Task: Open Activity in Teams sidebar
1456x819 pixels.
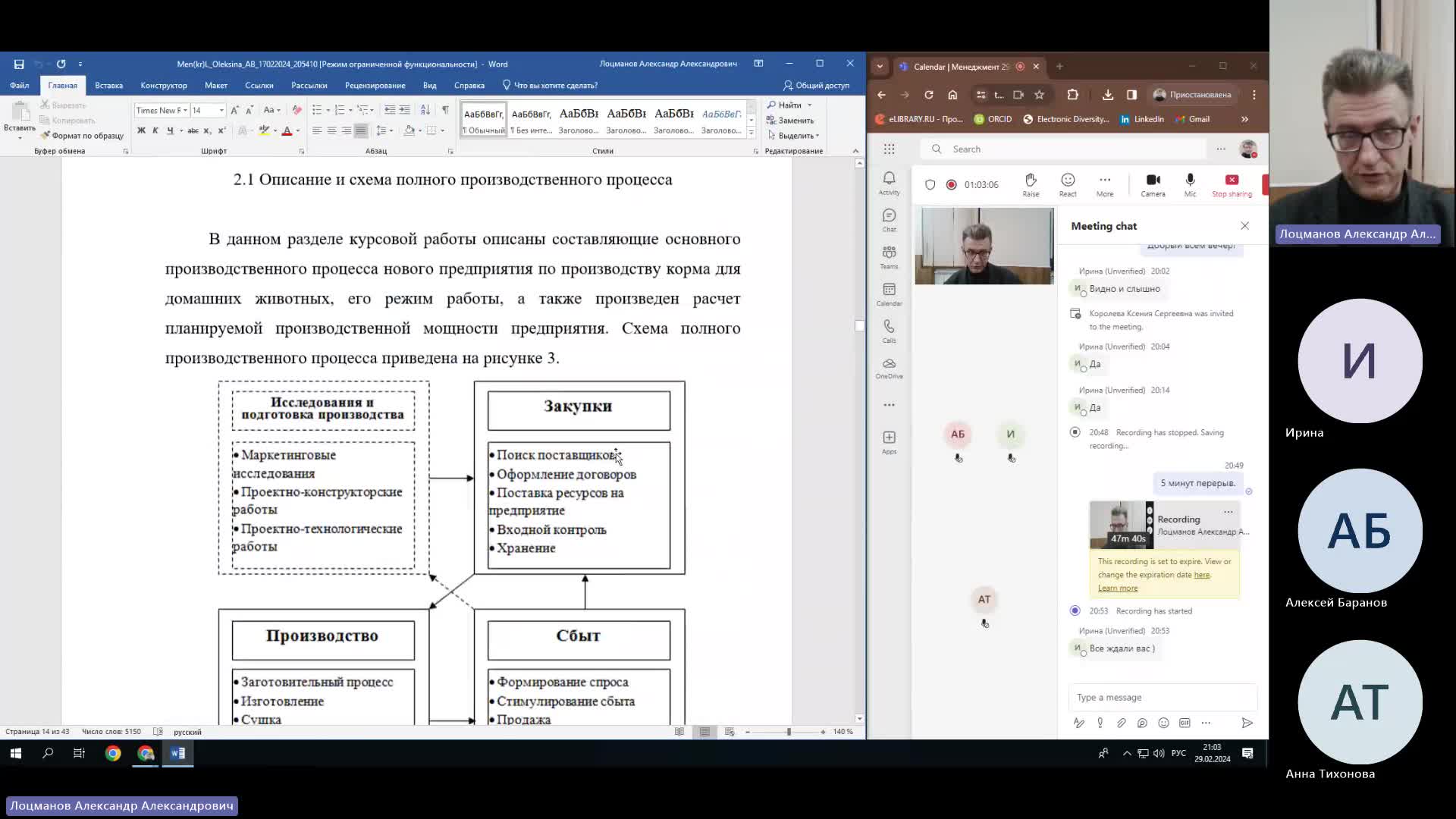Action: (889, 183)
